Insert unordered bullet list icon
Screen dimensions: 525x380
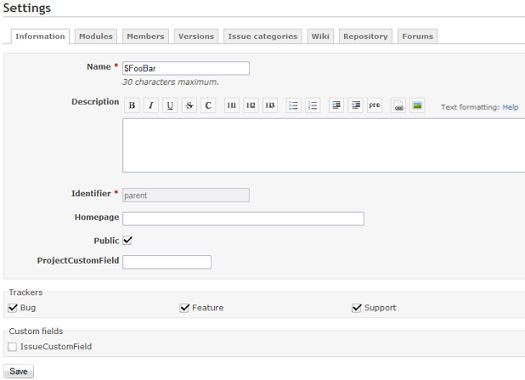pos(294,105)
